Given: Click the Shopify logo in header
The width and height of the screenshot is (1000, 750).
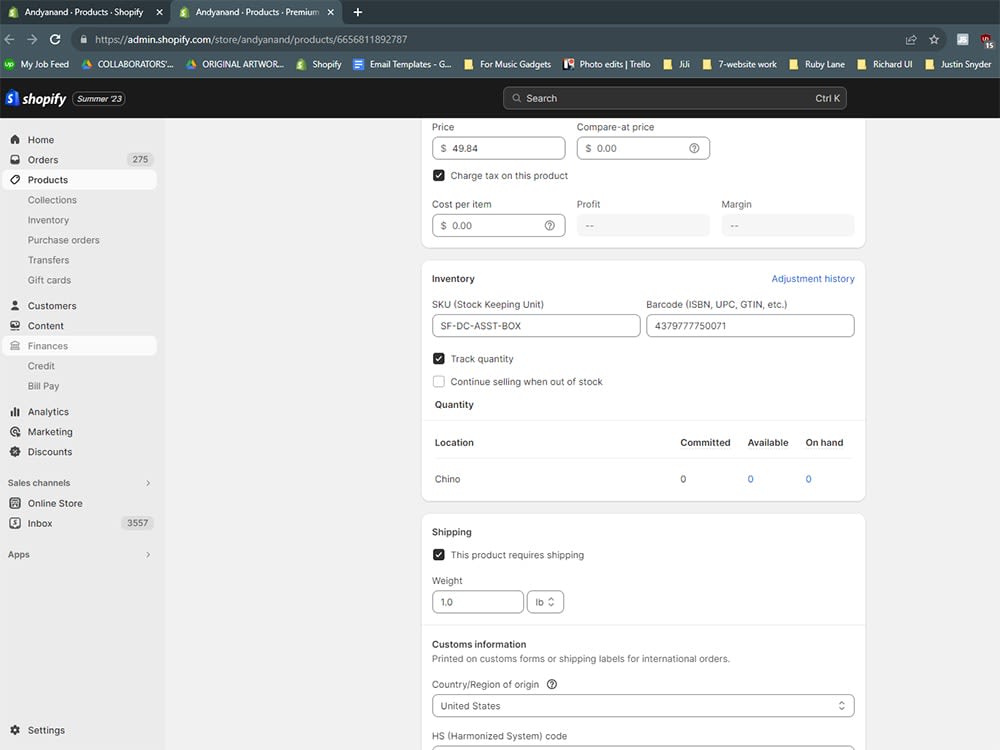Looking at the screenshot, I should pyautogui.click(x=36, y=98).
